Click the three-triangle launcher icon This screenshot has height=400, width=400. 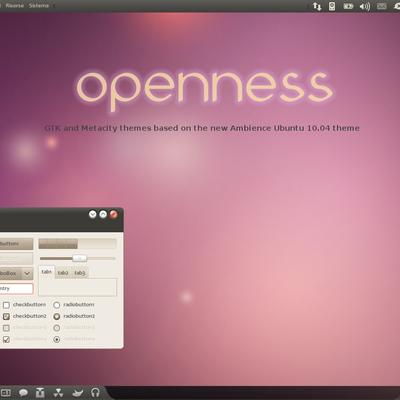58,393
